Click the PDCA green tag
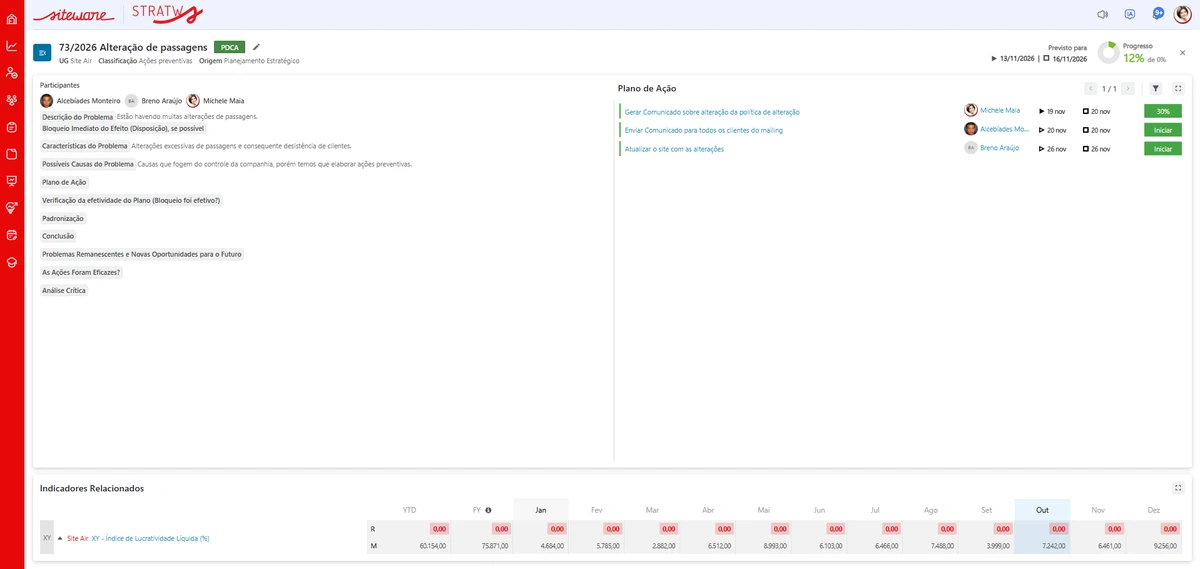Viewport: 1200px width, 569px height. 229,47
